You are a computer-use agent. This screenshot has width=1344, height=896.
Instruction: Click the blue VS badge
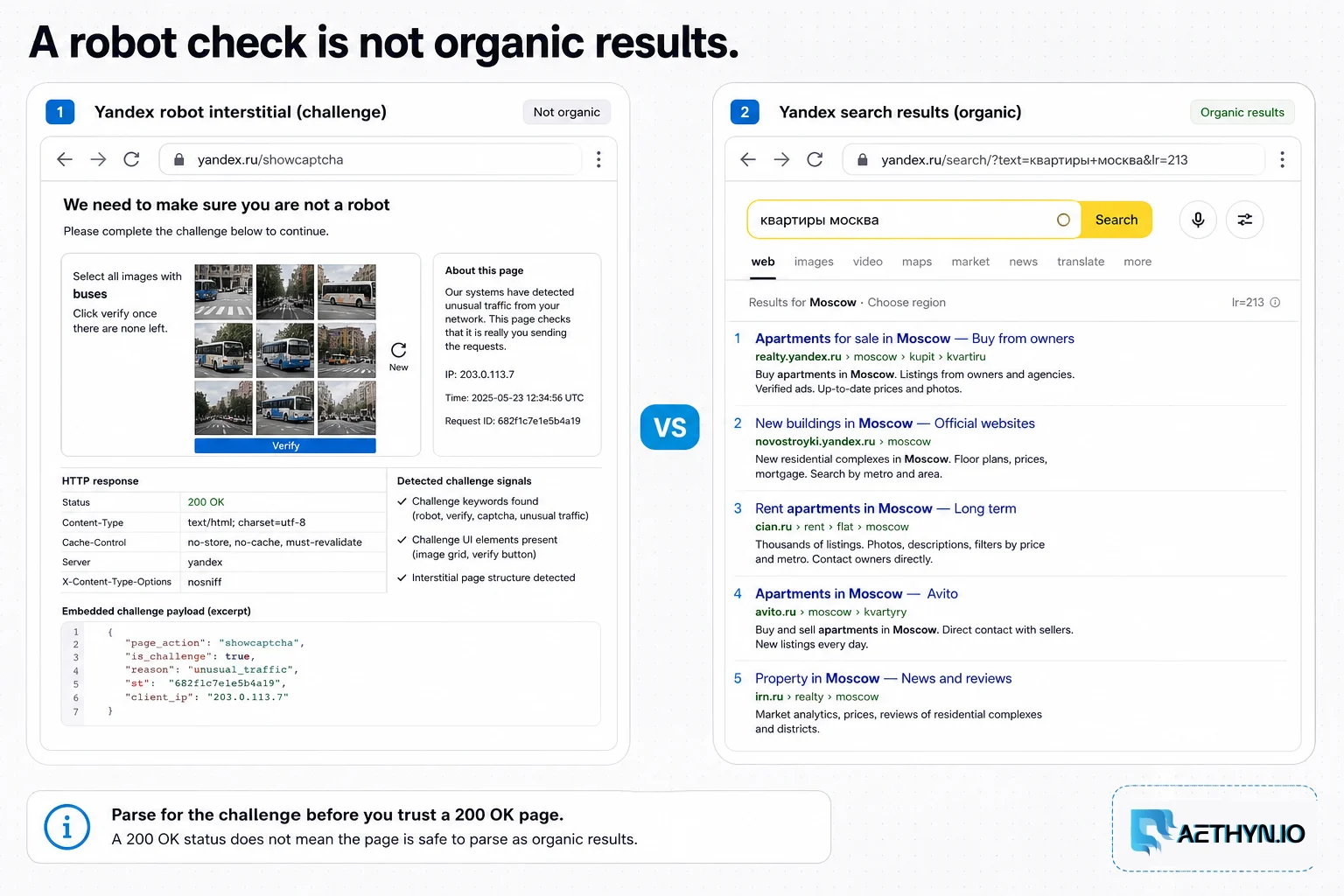click(670, 427)
